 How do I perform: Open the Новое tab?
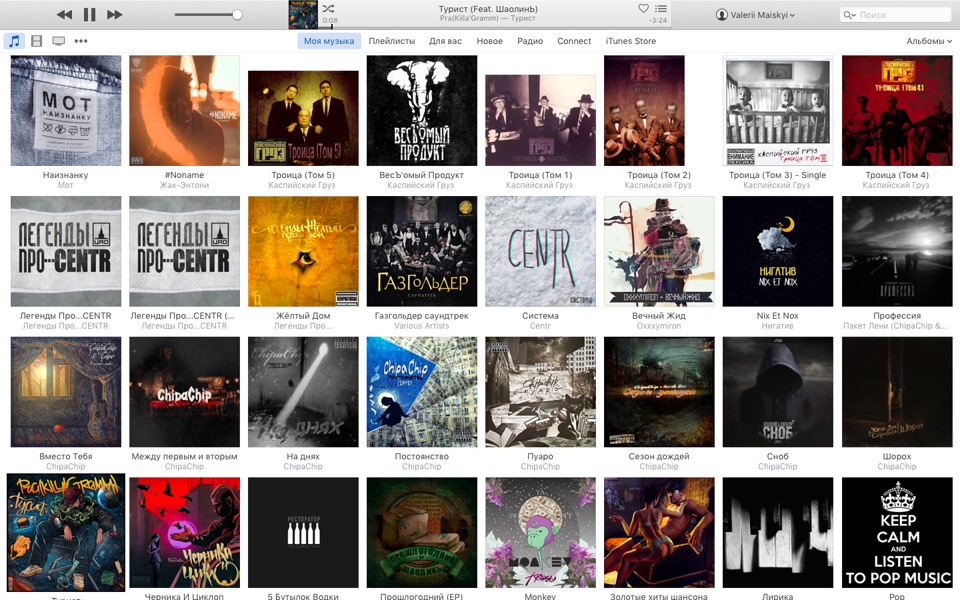489,41
